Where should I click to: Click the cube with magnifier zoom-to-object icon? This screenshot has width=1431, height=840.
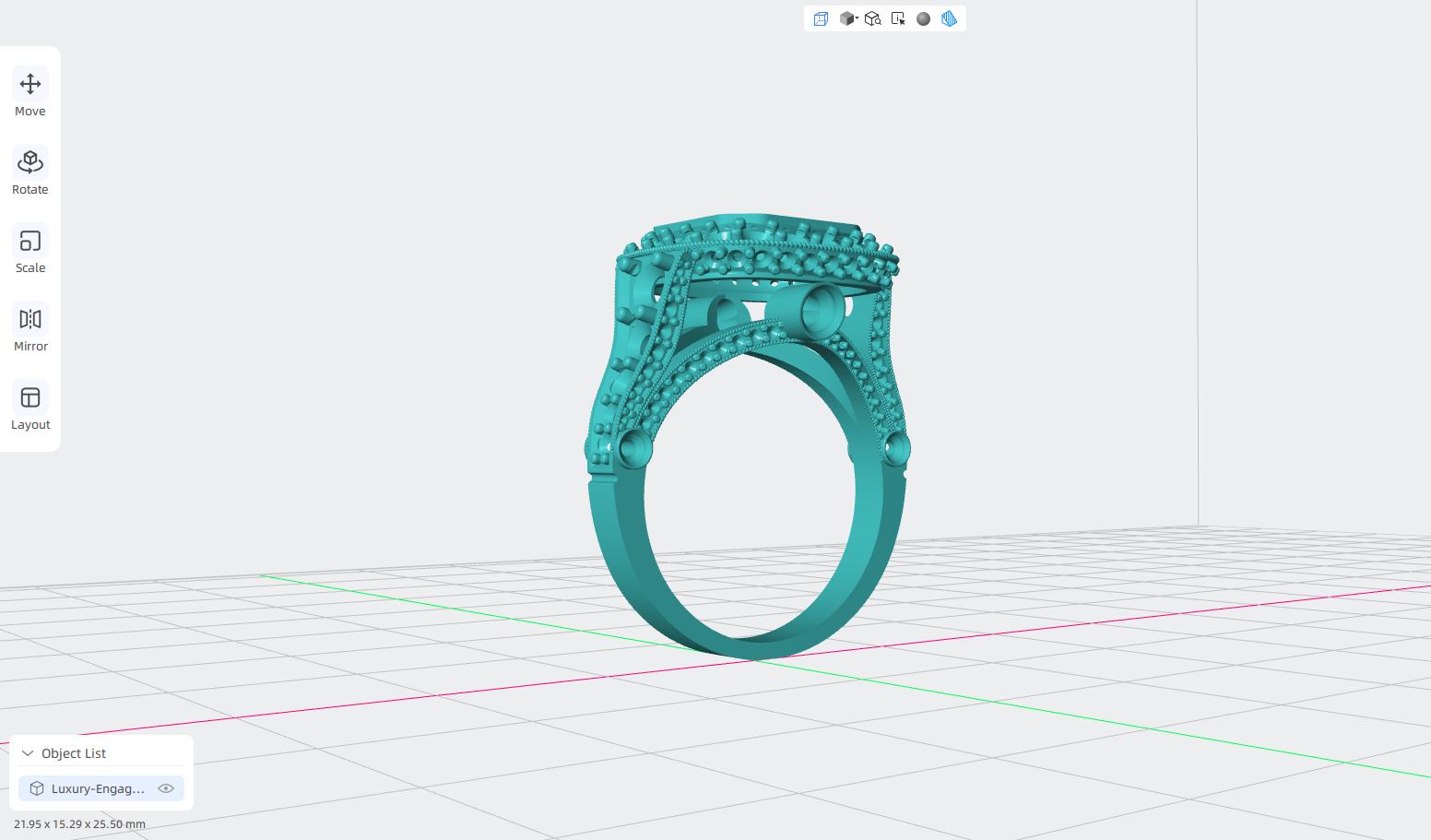[x=872, y=18]
